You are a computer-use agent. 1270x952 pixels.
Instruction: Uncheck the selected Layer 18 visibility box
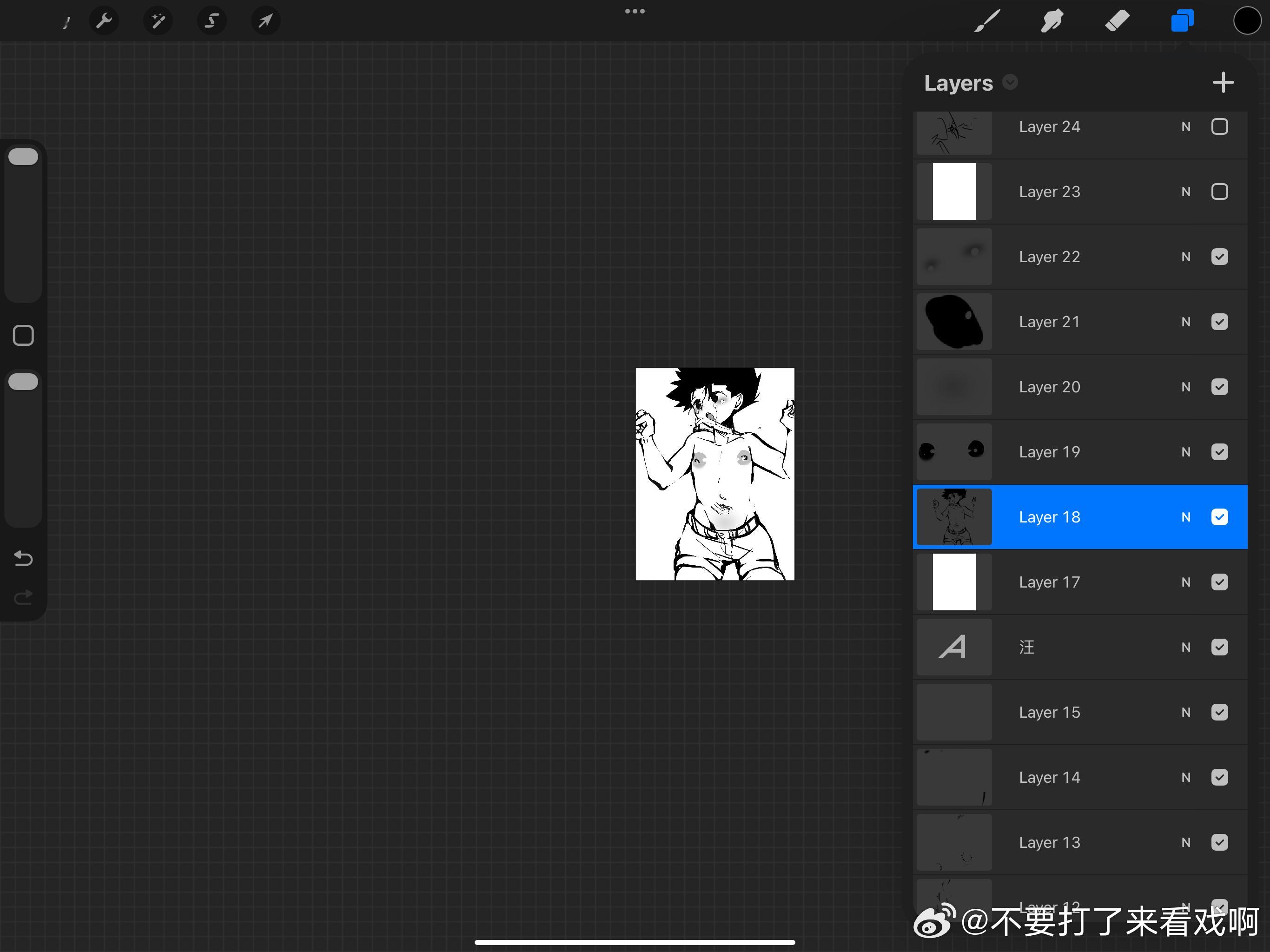1219,517
